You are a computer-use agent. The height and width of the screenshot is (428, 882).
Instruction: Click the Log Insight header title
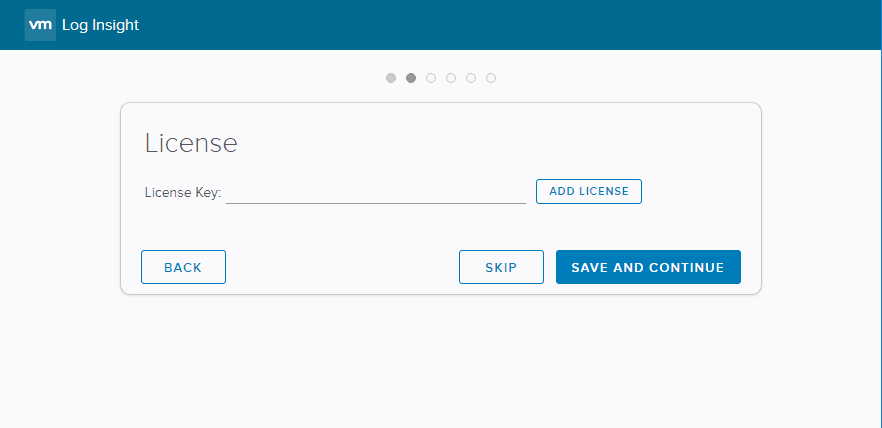click(100, 25)
